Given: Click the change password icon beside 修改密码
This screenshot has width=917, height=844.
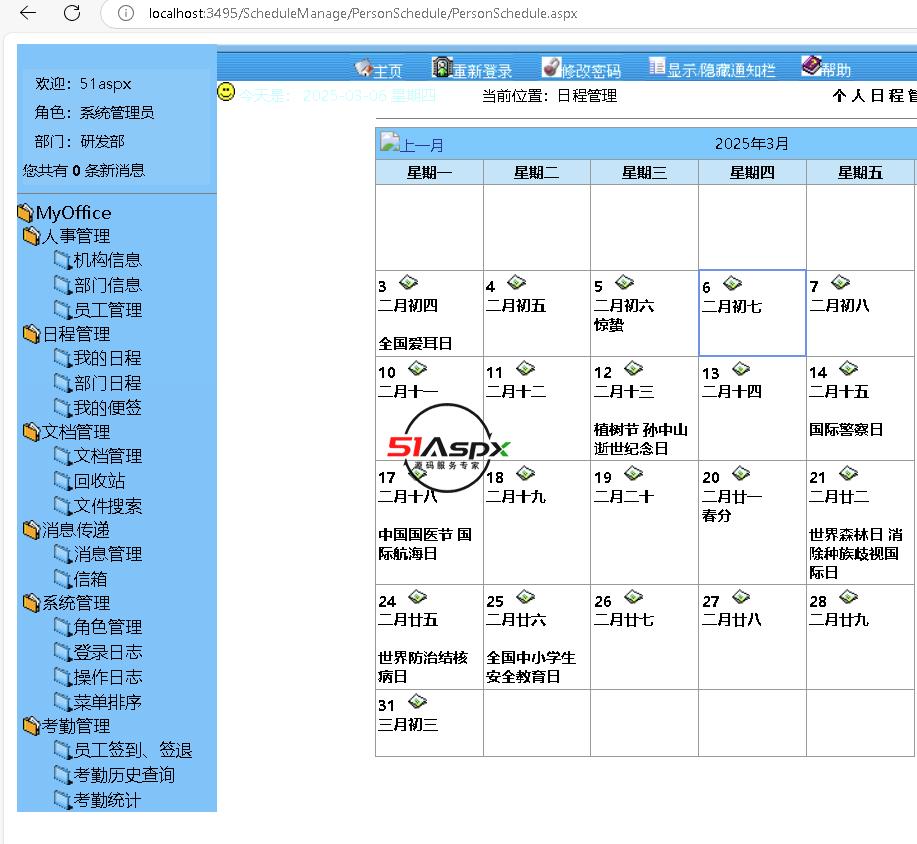Looking at the screenshot, I should pos(550,67).
